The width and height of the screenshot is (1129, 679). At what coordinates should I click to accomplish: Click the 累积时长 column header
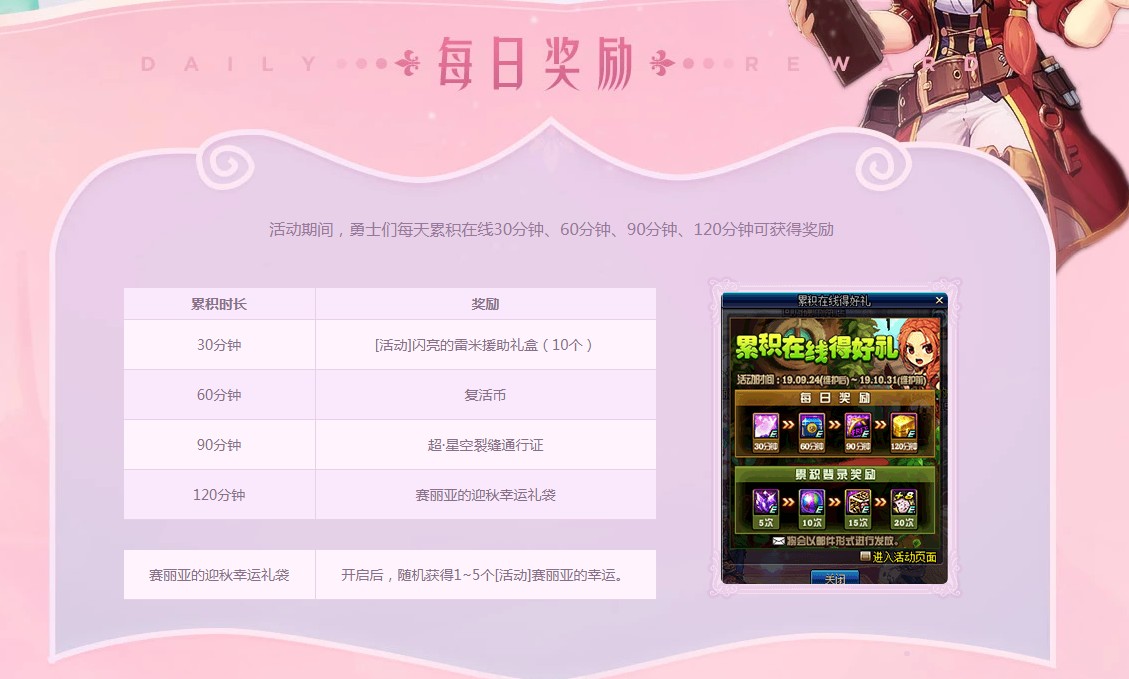point(219,304)
